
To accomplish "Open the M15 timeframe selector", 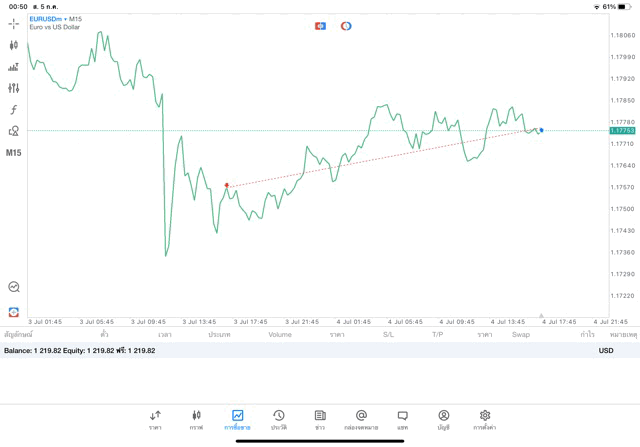I will [13, 153].
